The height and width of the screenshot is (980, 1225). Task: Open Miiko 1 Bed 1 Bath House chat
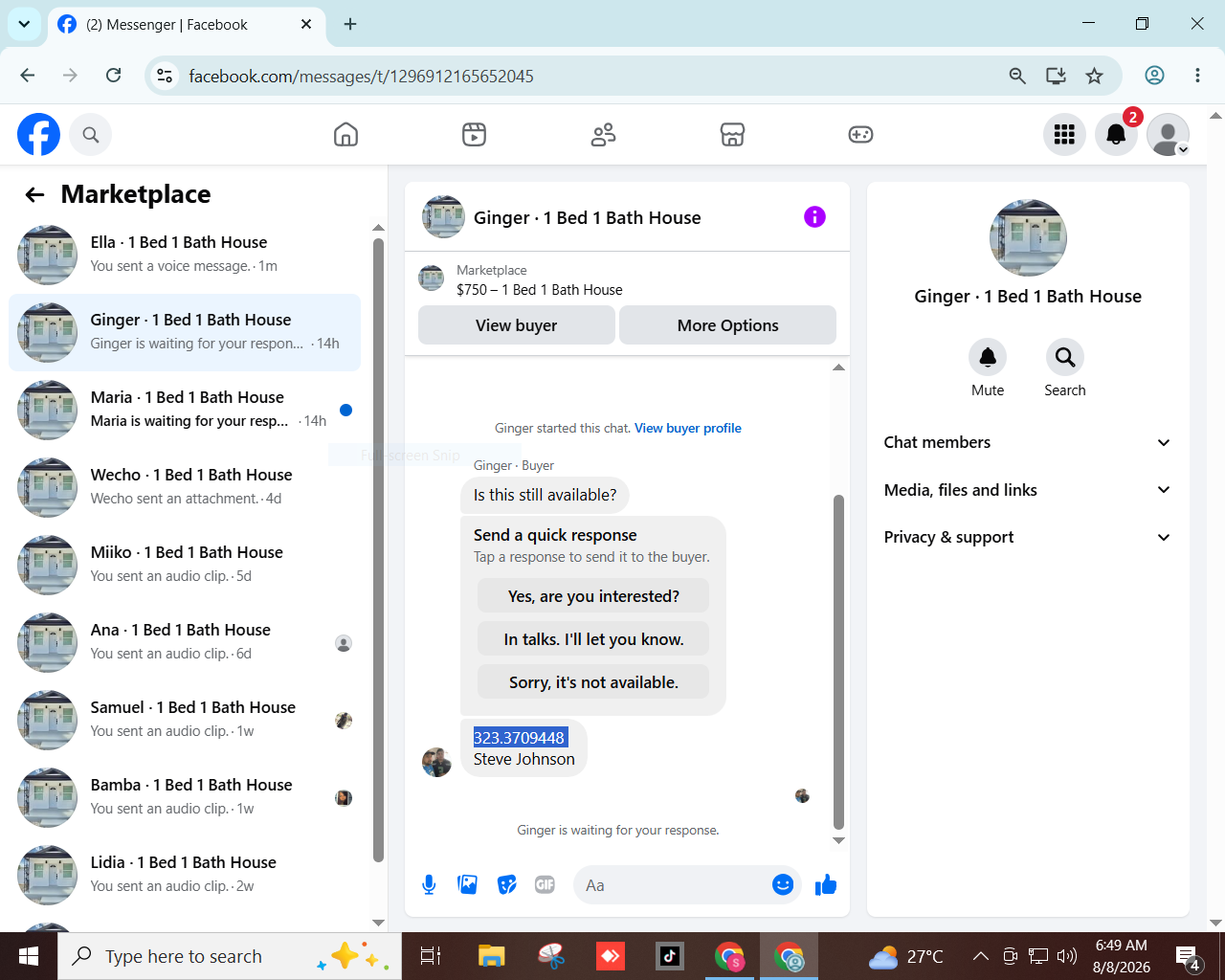[185, 565]
